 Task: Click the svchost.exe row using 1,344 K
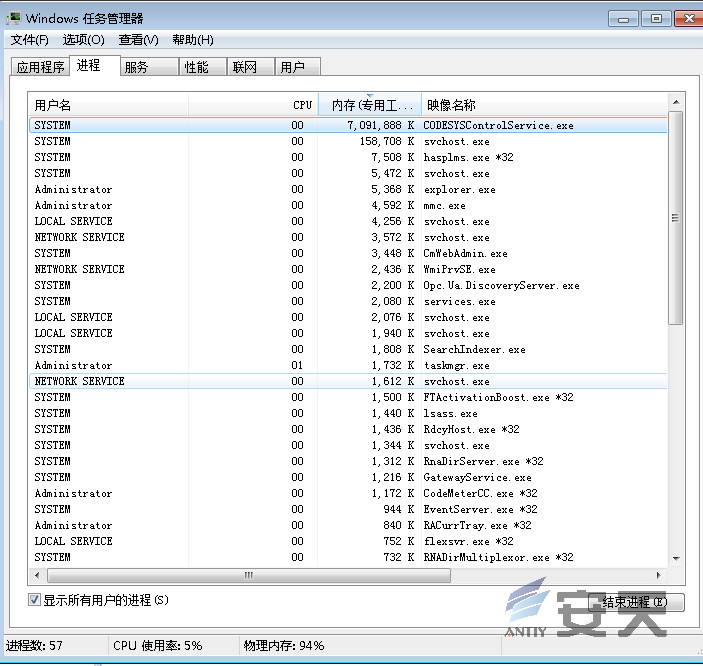(x=348, y=445)
